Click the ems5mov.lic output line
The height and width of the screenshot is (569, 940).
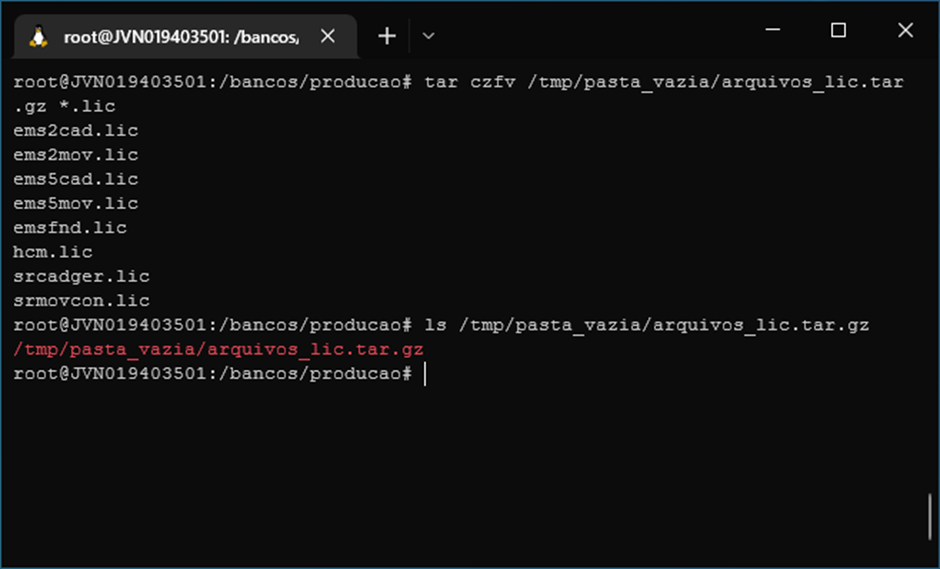coord(76,203)
